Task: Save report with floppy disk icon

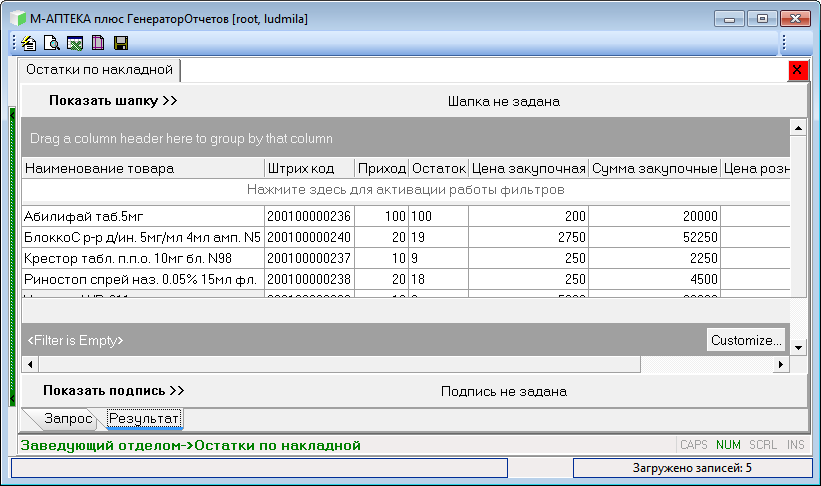Action: tap(120, 43)
